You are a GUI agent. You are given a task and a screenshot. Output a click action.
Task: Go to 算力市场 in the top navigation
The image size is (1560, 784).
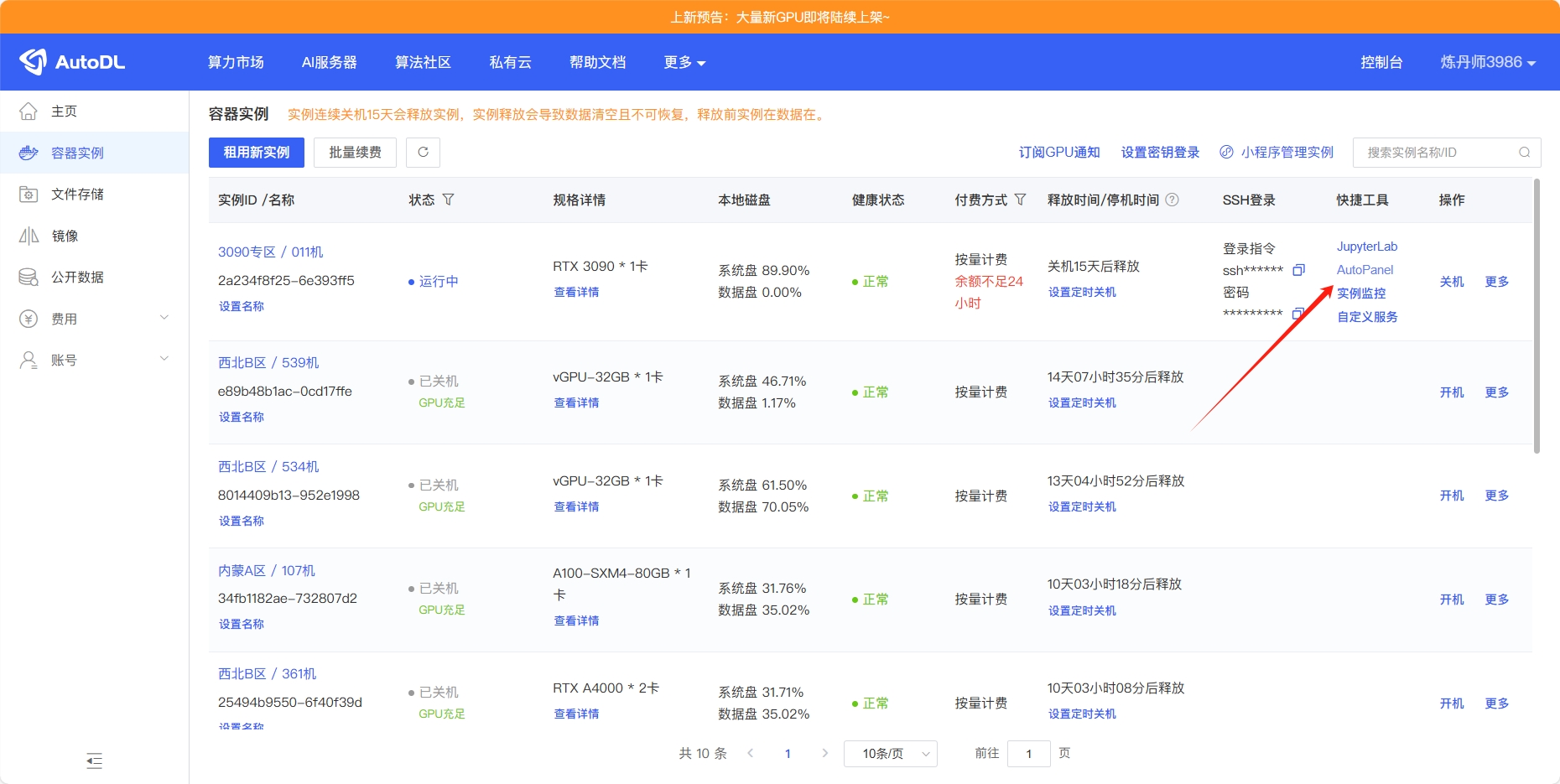236,62
